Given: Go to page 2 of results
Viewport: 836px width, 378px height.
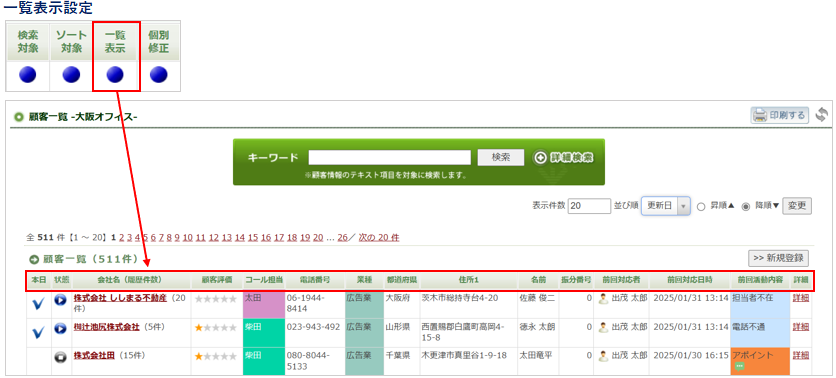Looking at the screenshot, I should [x=122, y=237].
